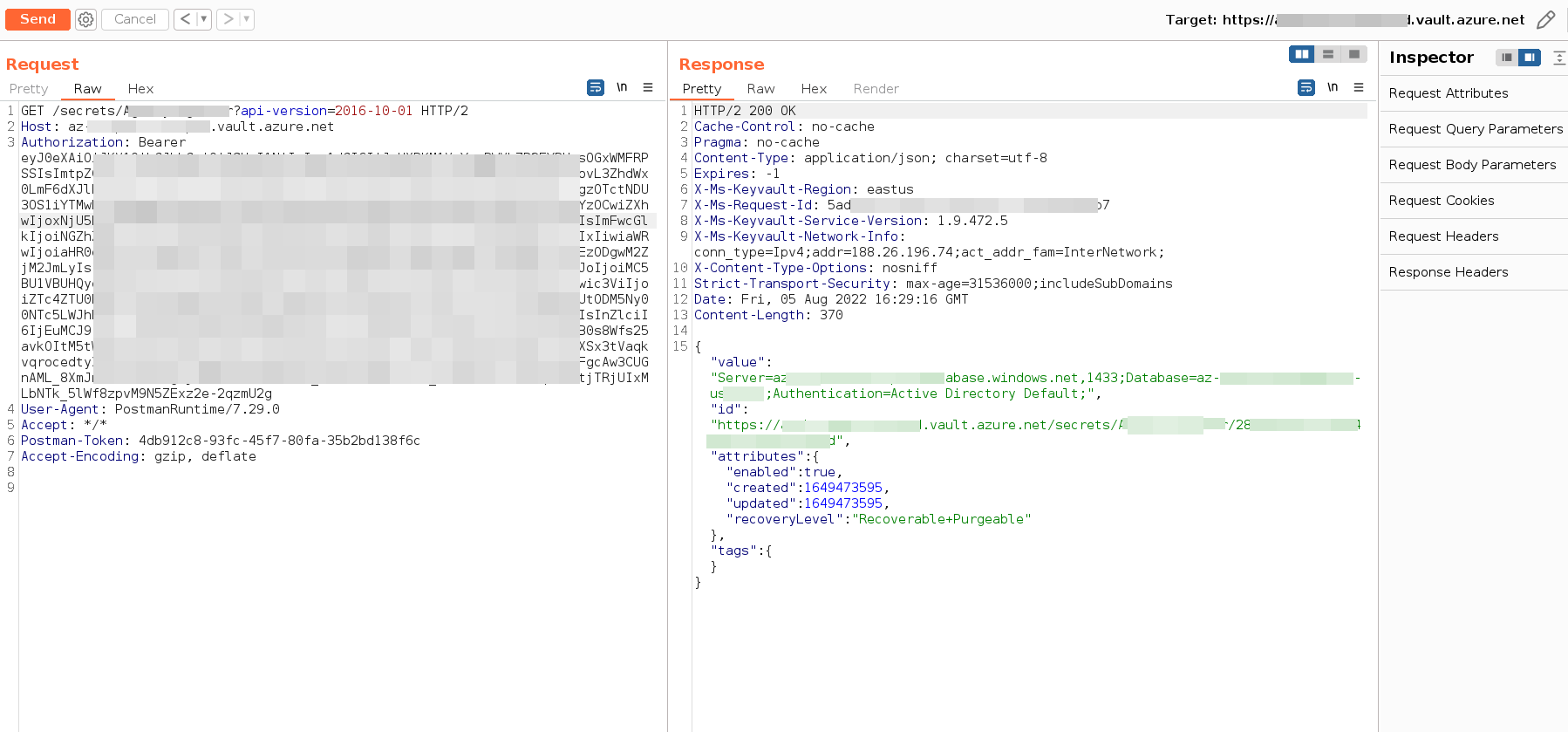Expand Request Body Parameters section
The height and width of the screenshot is (732, 1568).
coord(1474,165)
